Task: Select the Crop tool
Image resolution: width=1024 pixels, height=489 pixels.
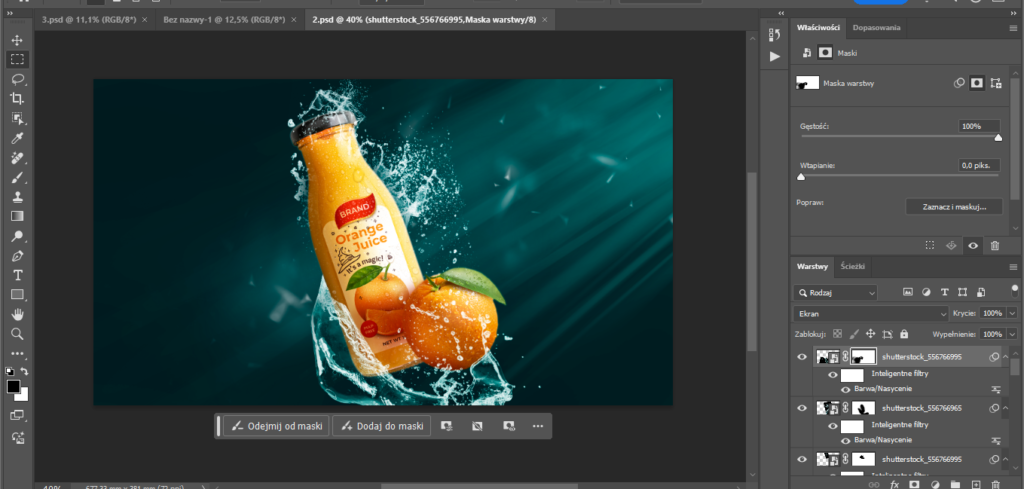Action: pyautogui.click(x=17, y=99)
